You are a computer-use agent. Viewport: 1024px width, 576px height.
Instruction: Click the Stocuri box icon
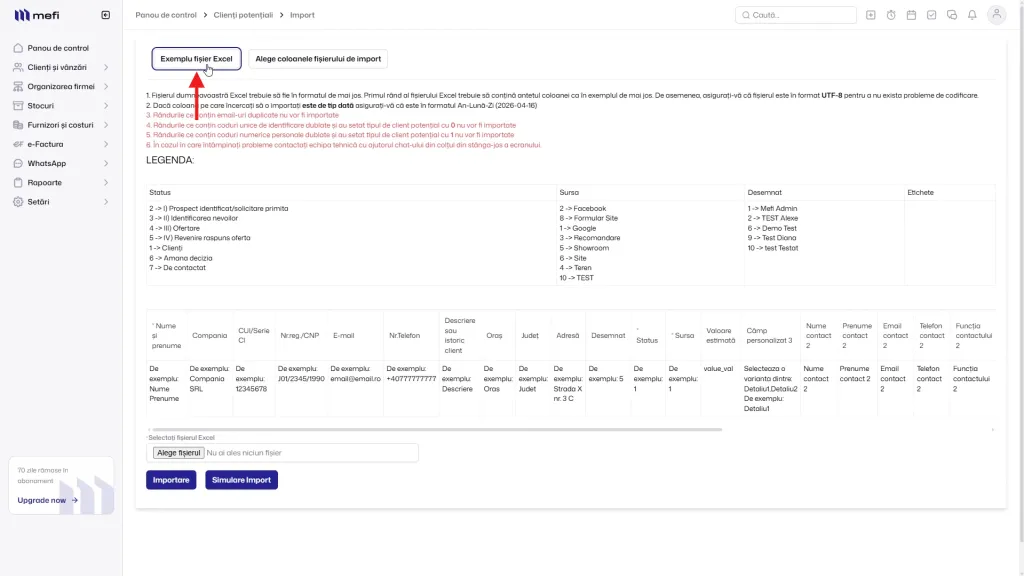click(x=18, y=106)
